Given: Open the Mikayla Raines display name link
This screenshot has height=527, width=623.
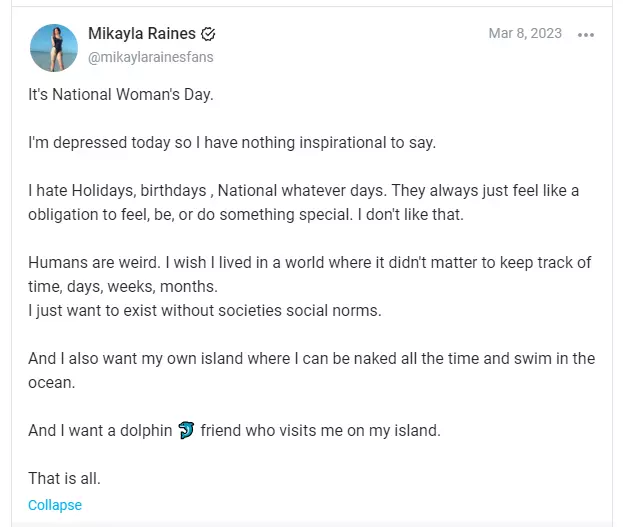Looking at the screenshot, I should click(x=142, y=34).
